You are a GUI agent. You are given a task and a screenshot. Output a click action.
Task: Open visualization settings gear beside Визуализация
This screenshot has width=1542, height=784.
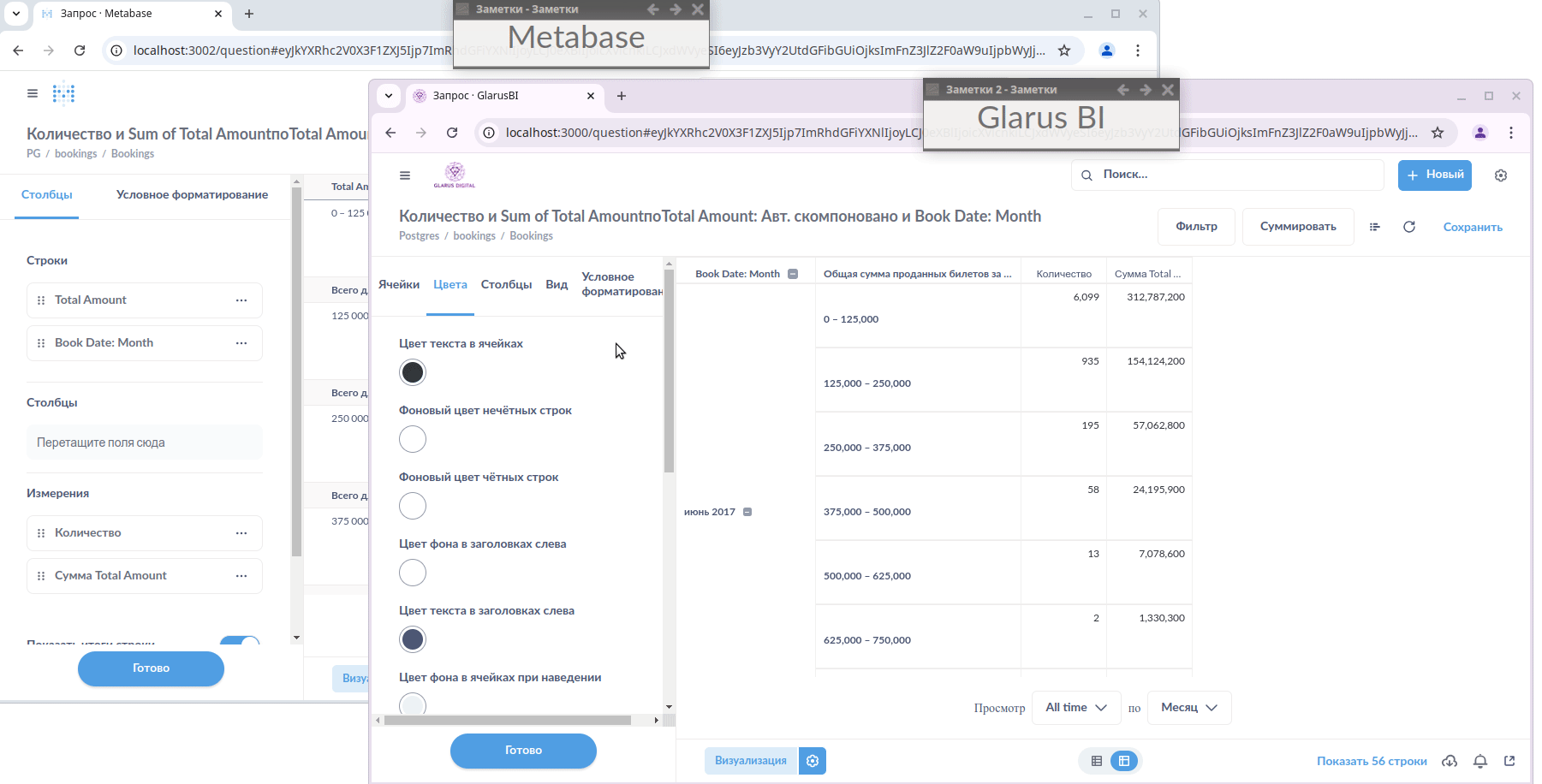[812, 761]
